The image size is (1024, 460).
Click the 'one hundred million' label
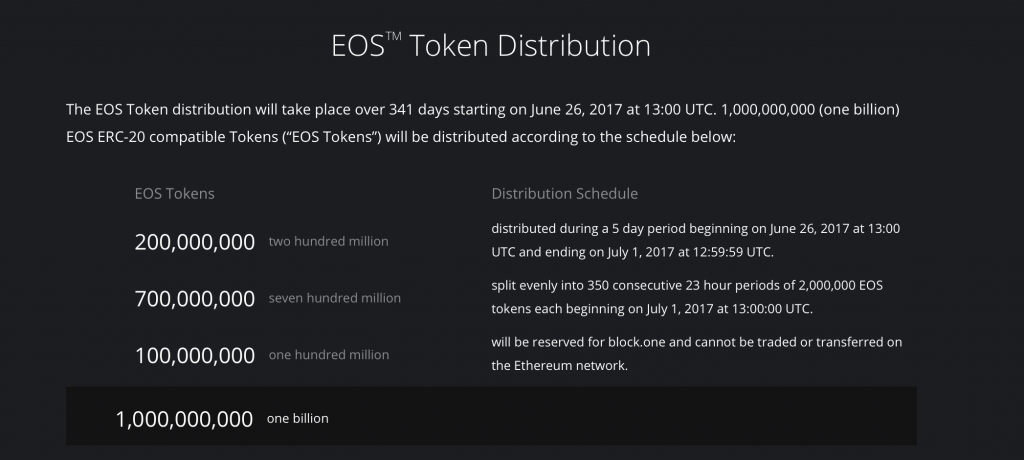tap(328, 355)
